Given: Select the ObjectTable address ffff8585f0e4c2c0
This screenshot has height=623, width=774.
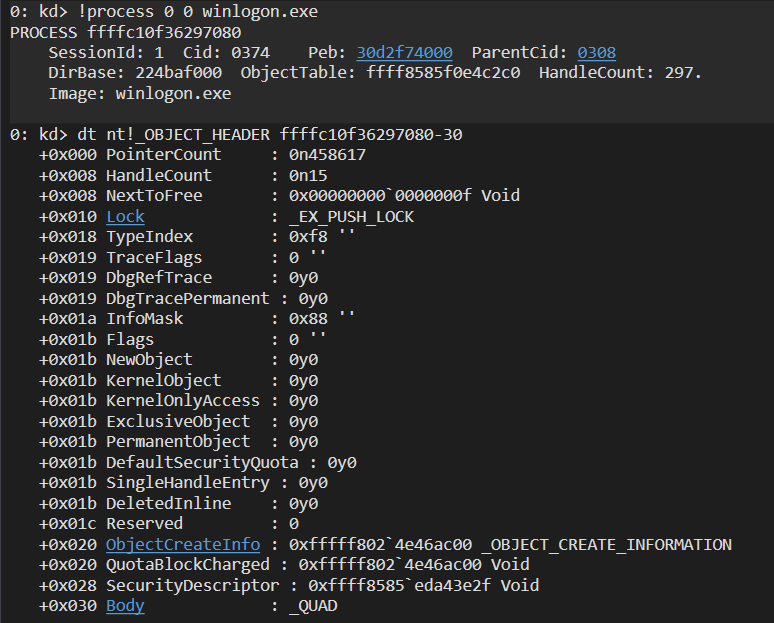Looking at the screenshot, I should click(443, 73).
